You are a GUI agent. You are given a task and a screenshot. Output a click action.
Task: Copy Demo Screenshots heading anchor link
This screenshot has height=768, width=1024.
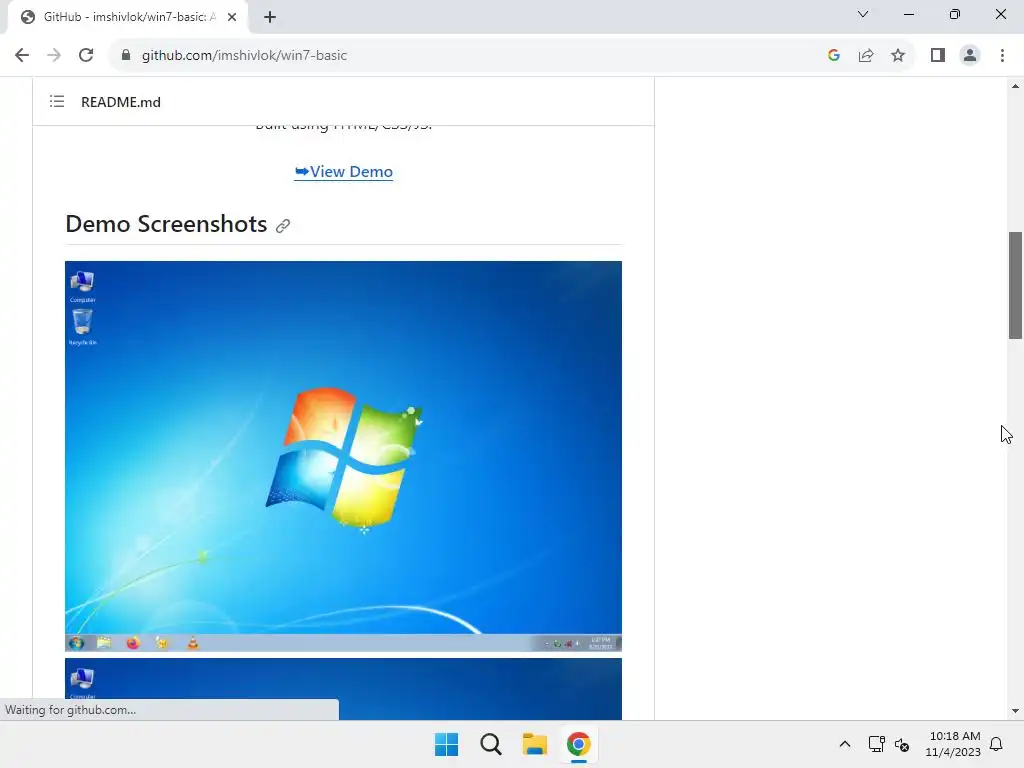(283, 226)
